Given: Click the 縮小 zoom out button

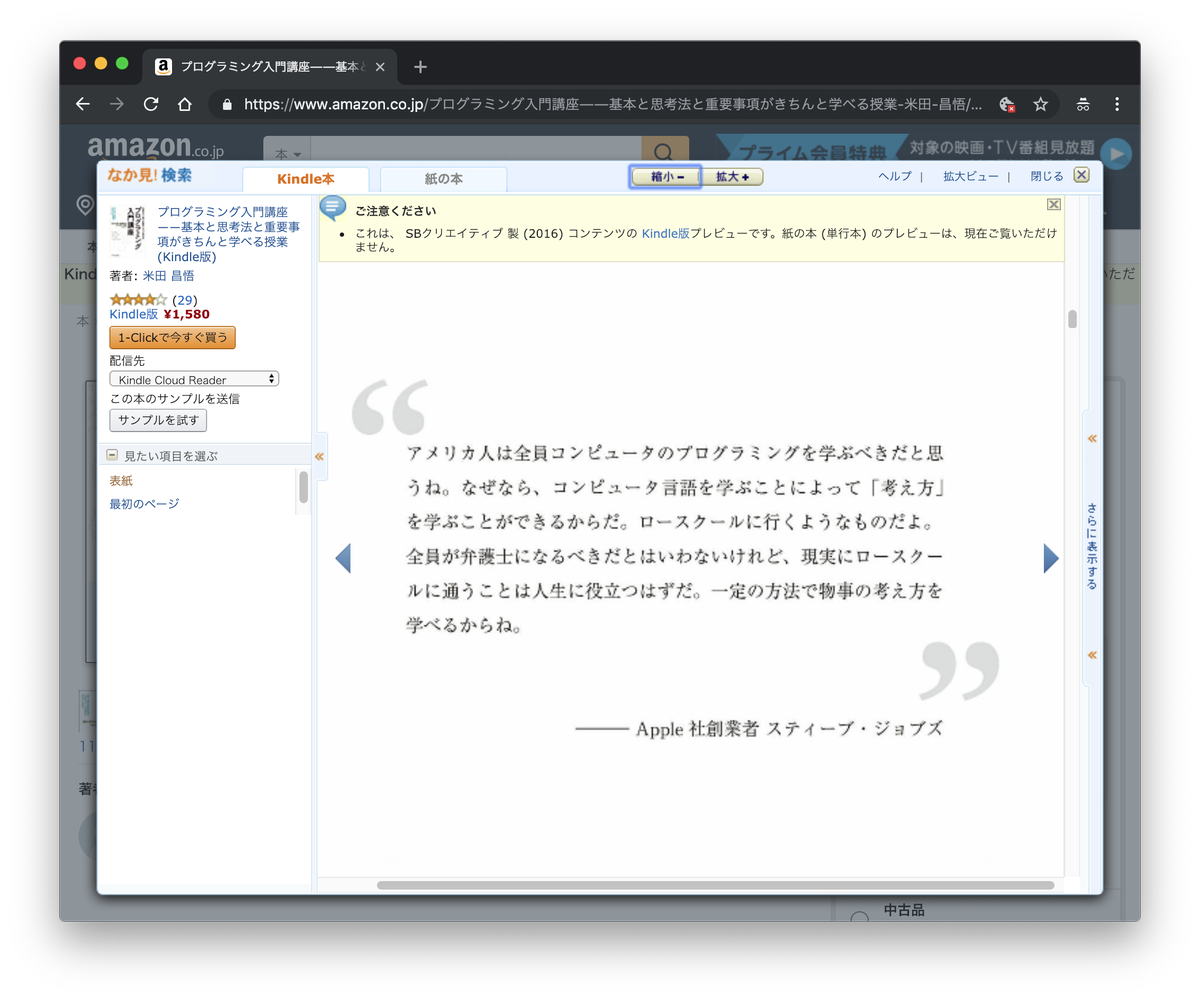Looking at the screenshot, I should click(x=665, y=177).
